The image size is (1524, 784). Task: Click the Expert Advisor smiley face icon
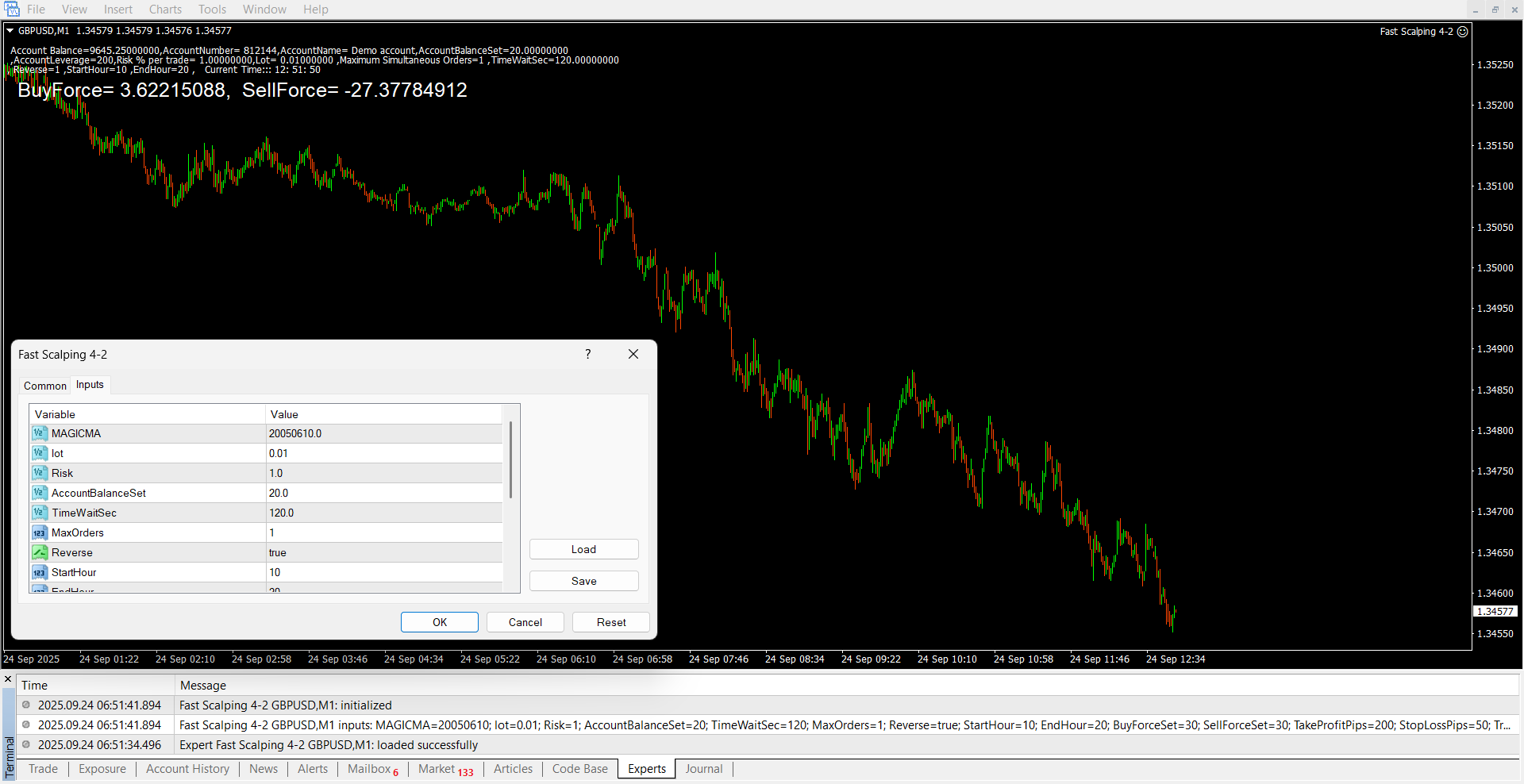click(1462, 32)
